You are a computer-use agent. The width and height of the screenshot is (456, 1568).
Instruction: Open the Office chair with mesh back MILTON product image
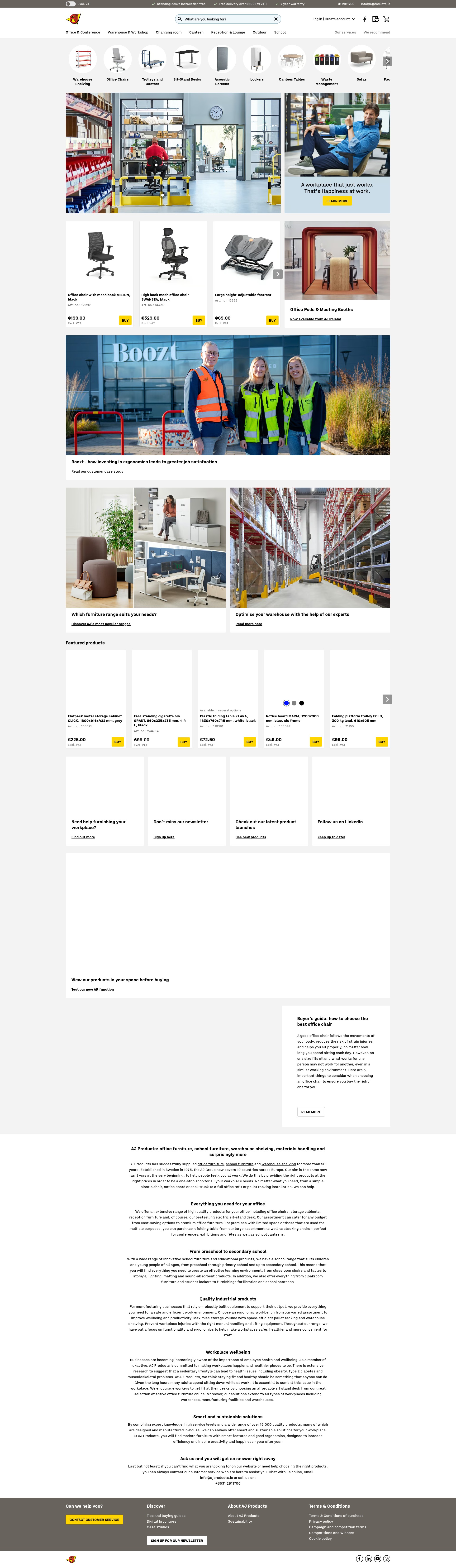pos(100,255)
